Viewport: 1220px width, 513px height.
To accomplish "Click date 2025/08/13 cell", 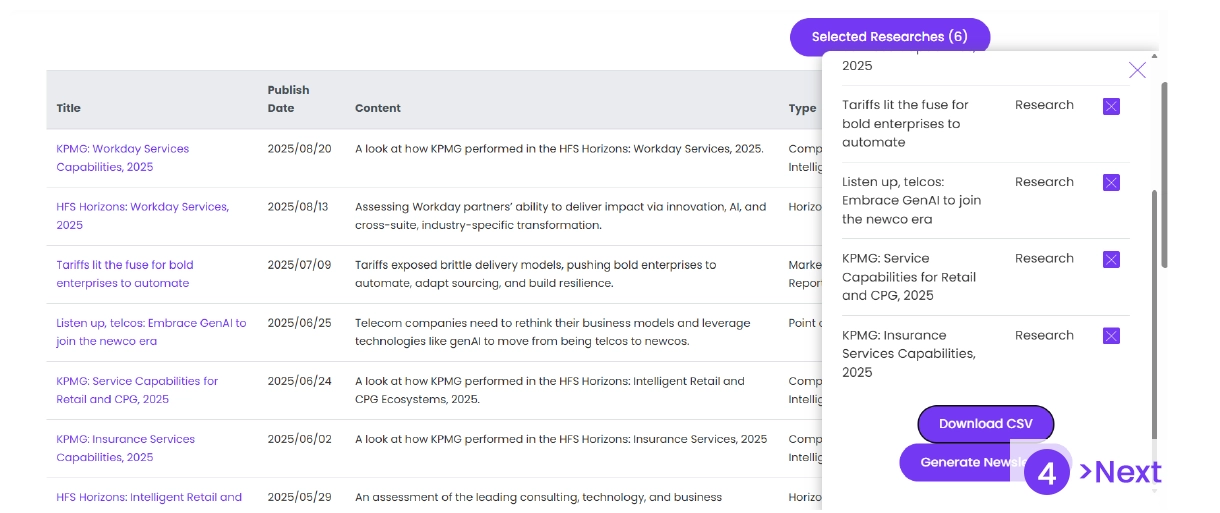I will tap(298, 207).
